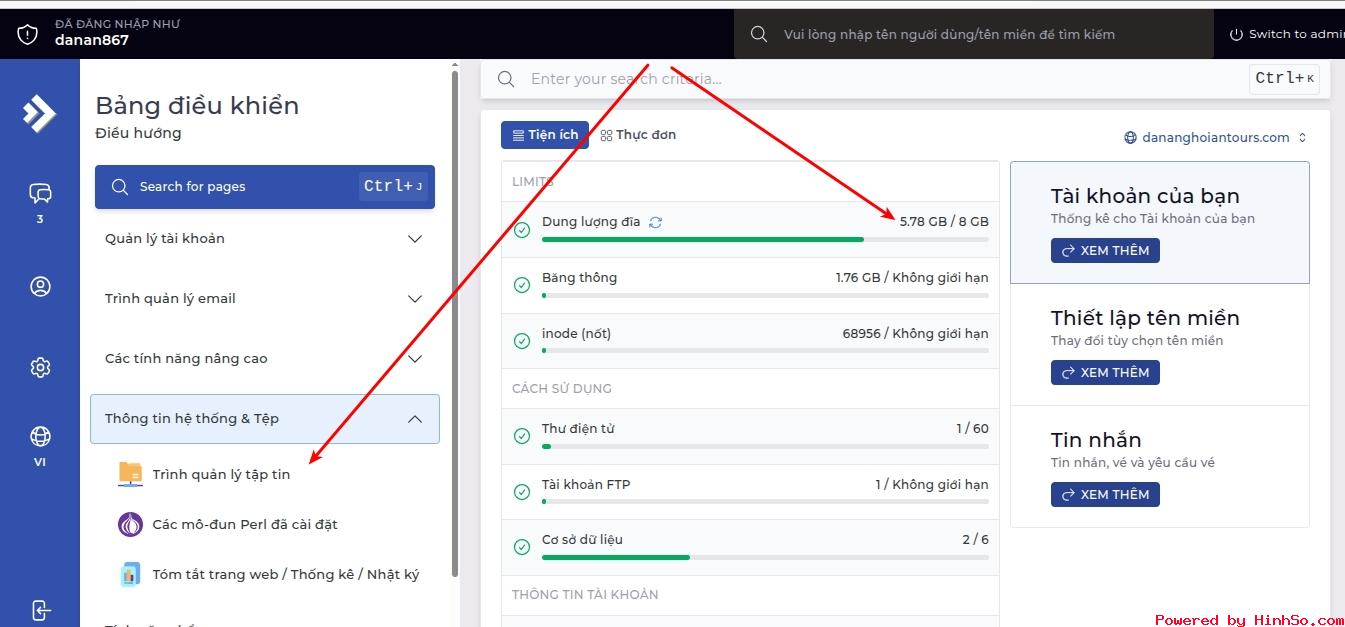This screenshot has height=627, width=1345.
Task: Switch to the Thực đơn view
Action: point(638,135)
